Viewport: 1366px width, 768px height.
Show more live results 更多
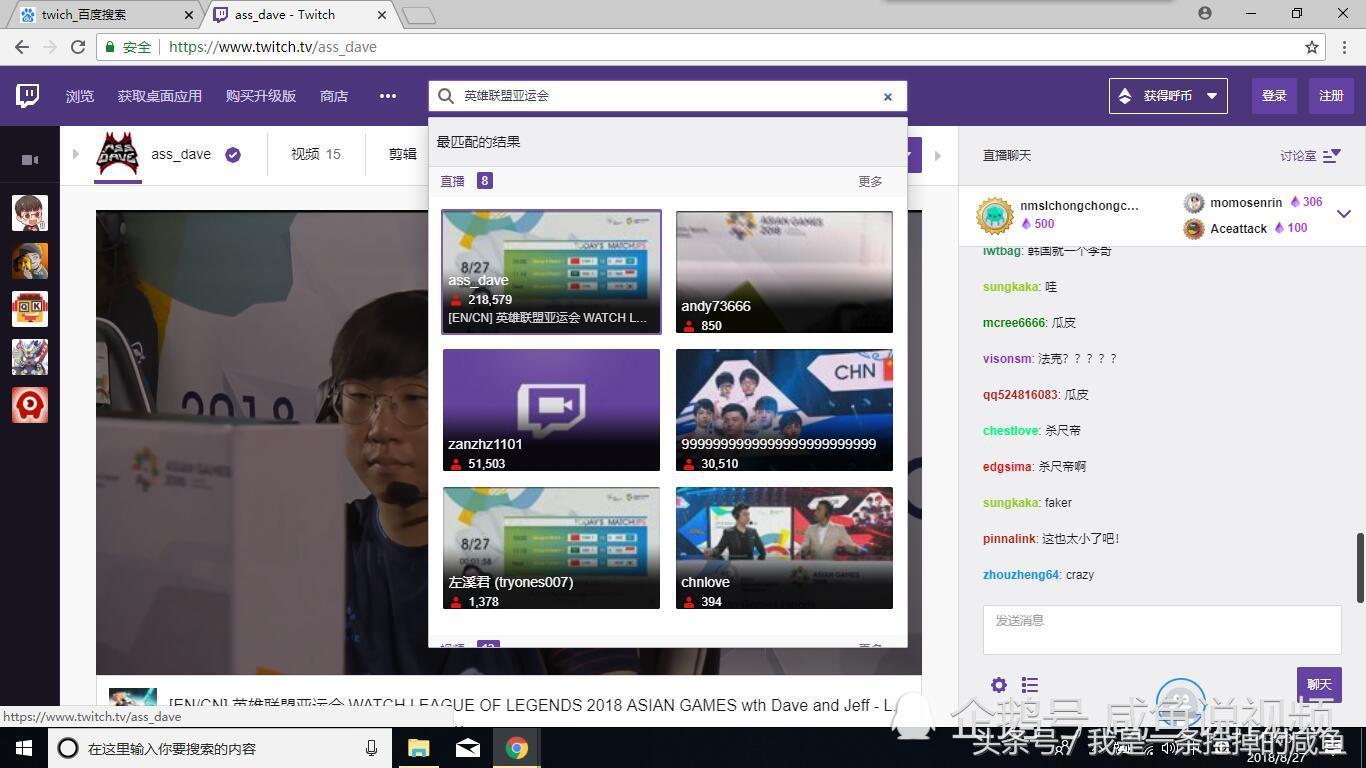pyautogui.click(x=870, y=181)
